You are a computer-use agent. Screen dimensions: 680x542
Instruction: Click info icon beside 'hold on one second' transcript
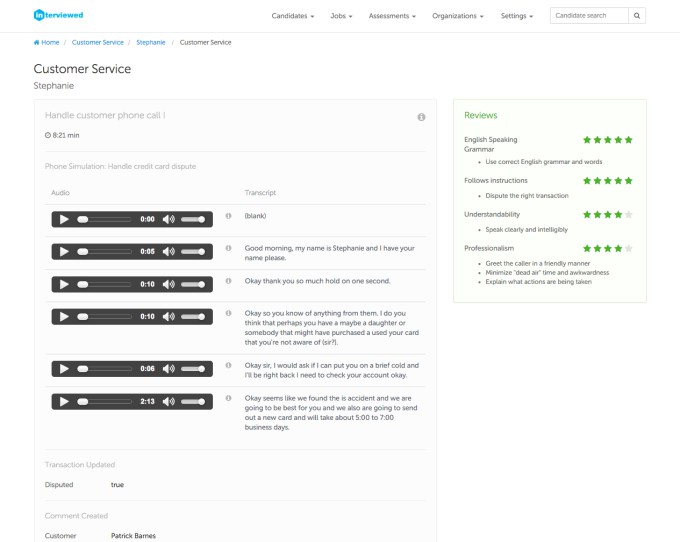pyautogui.click(x=228, y=281)
